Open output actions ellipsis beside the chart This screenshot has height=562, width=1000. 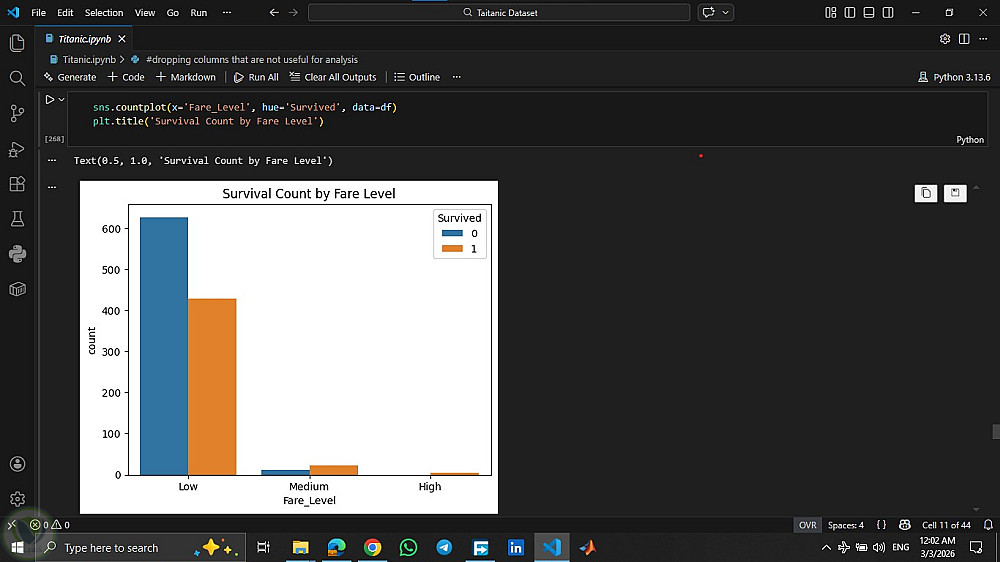coord(52,187)
